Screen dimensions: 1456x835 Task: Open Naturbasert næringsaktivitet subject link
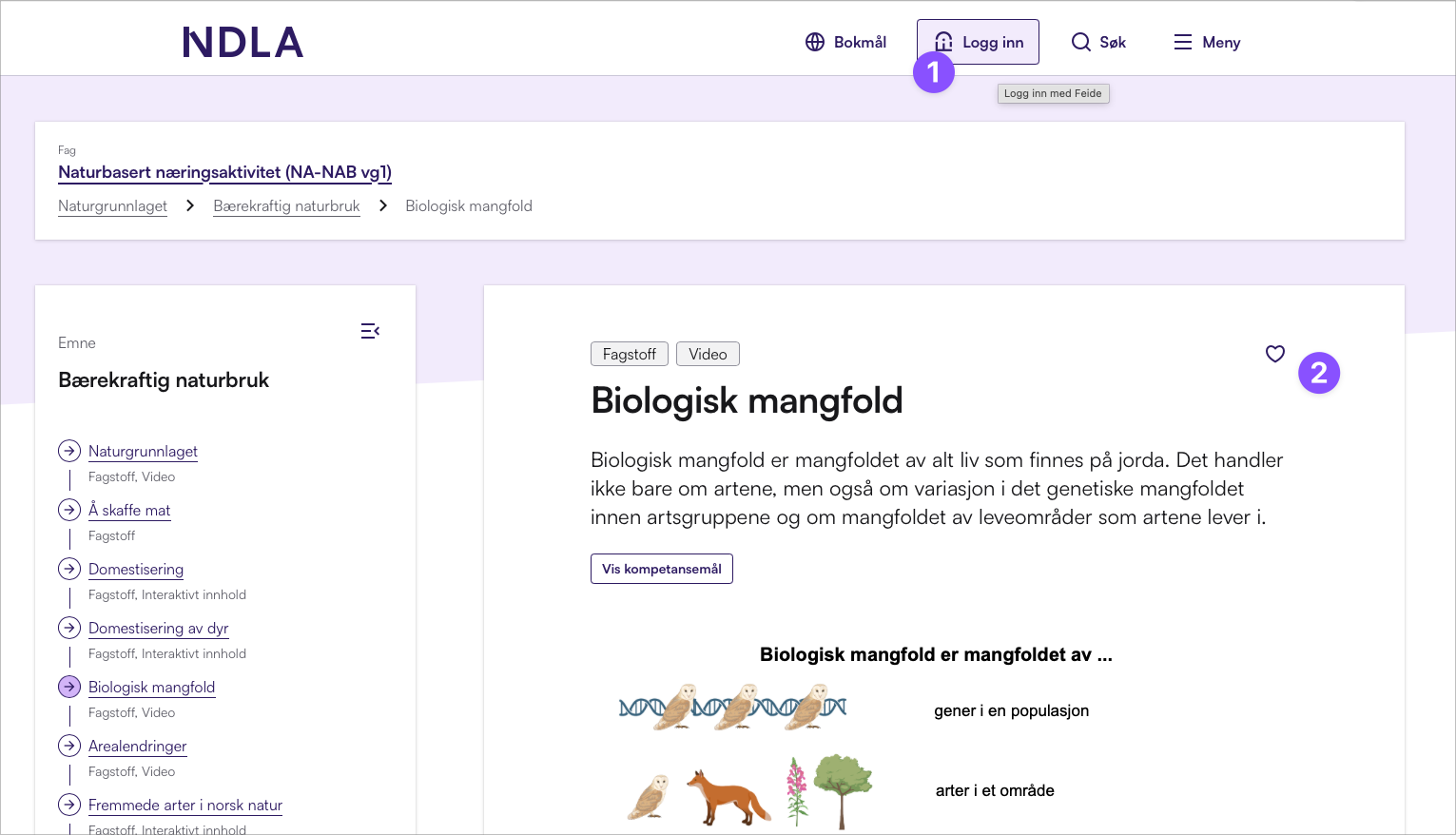[224, 172]
